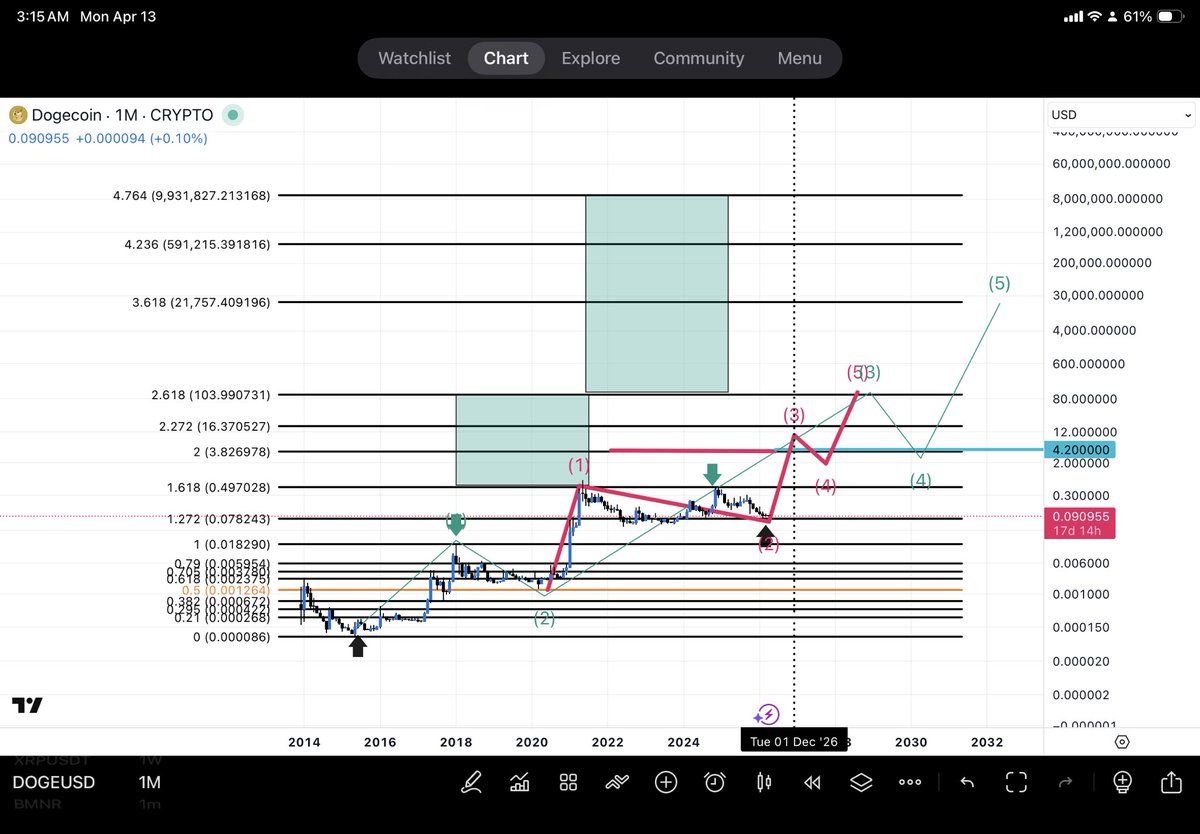Click 2030 on the time axis
Image resolution: width=1200 pixels, height=834 pixels.
click(x=911, y=742)
